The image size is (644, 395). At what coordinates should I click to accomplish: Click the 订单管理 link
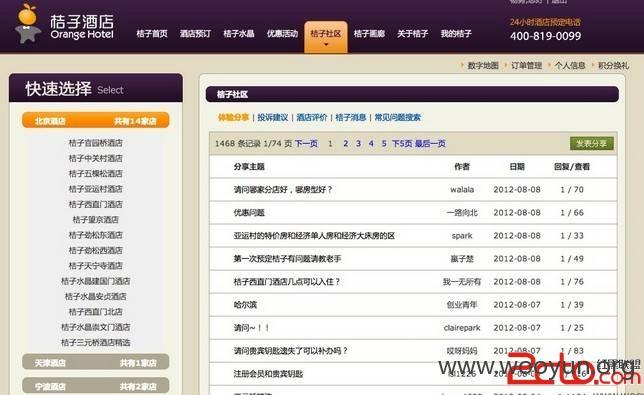click(527, 65)
